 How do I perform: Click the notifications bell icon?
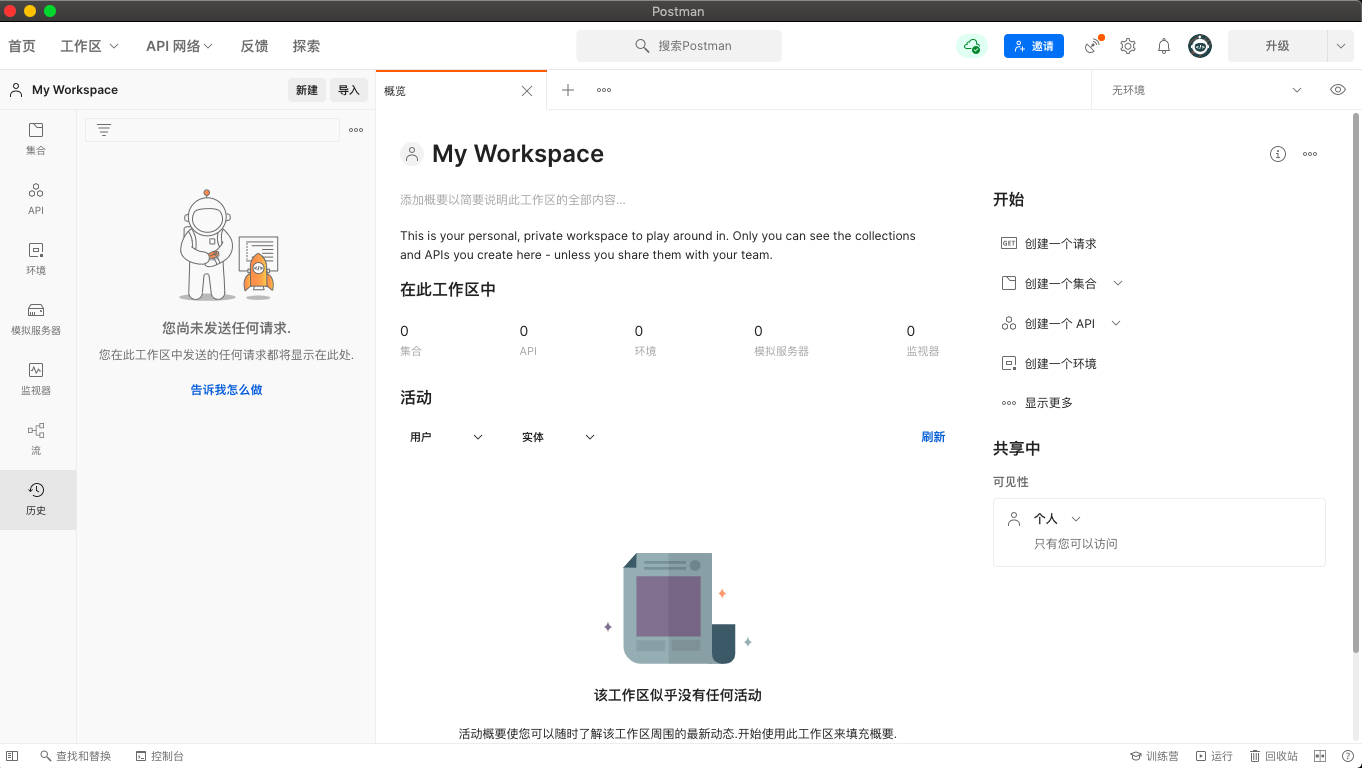click(x=1163, y=46)
